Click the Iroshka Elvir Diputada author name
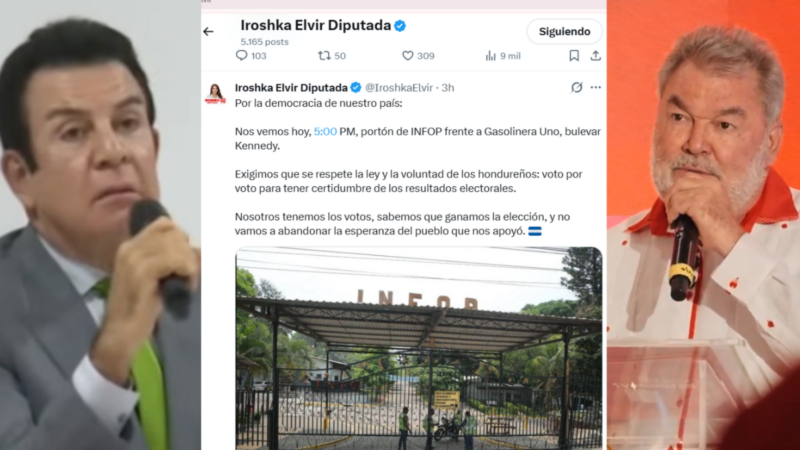Image resolution: width=800 pixels, height=450 pixels. coord(291,88)
